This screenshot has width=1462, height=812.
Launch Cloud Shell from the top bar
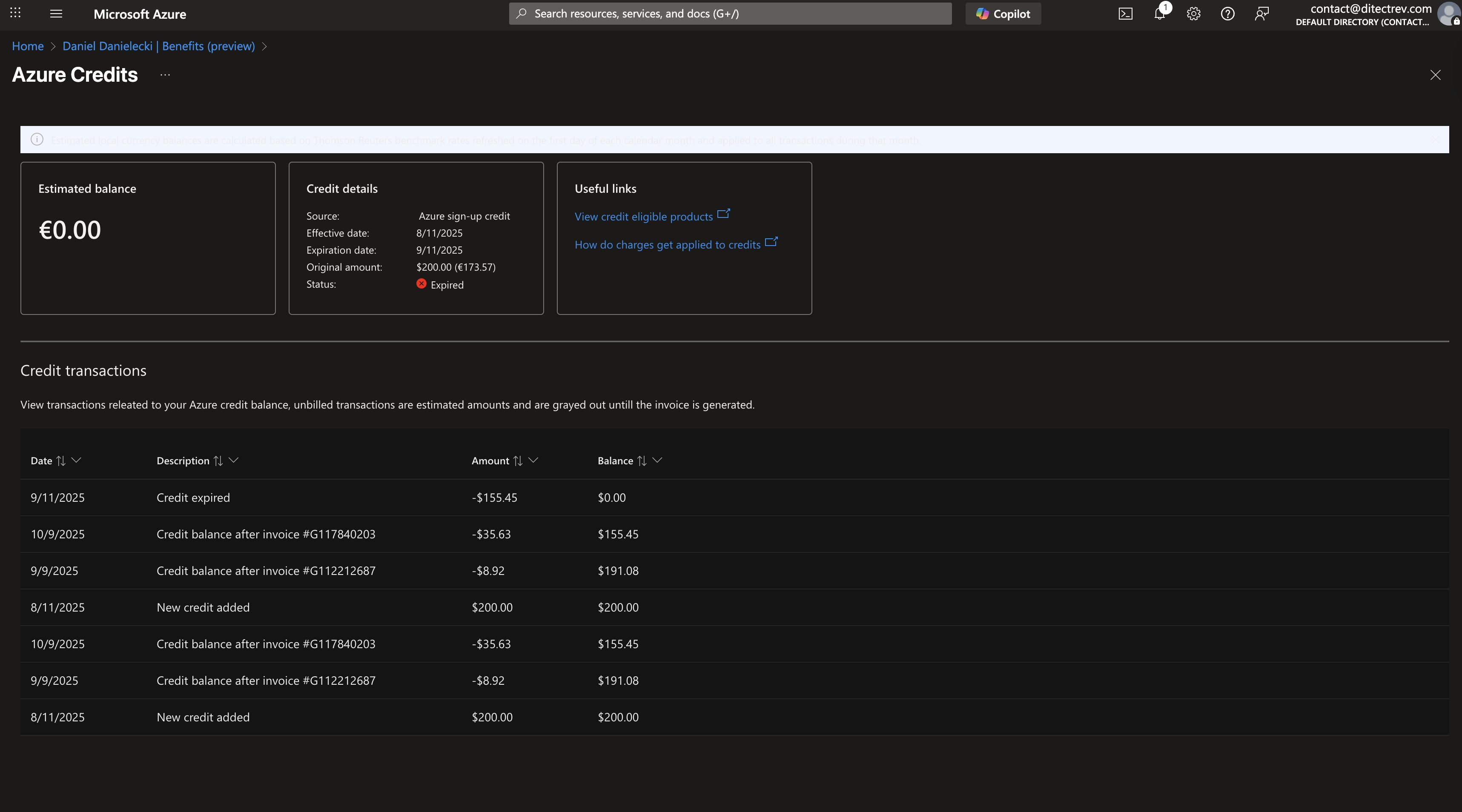[x=1125, y=14]
